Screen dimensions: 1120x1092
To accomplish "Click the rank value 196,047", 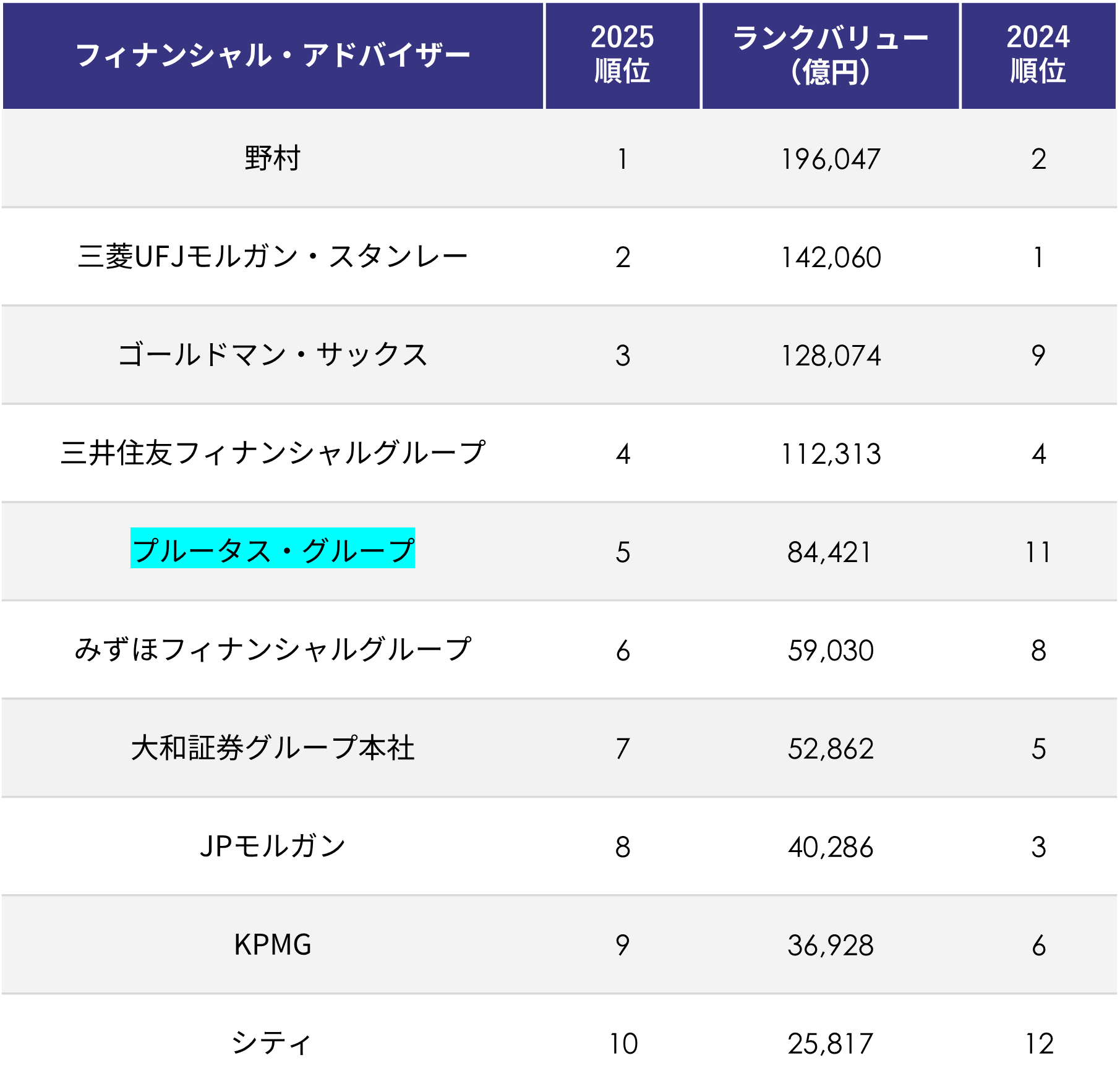I will coord(830,159).
